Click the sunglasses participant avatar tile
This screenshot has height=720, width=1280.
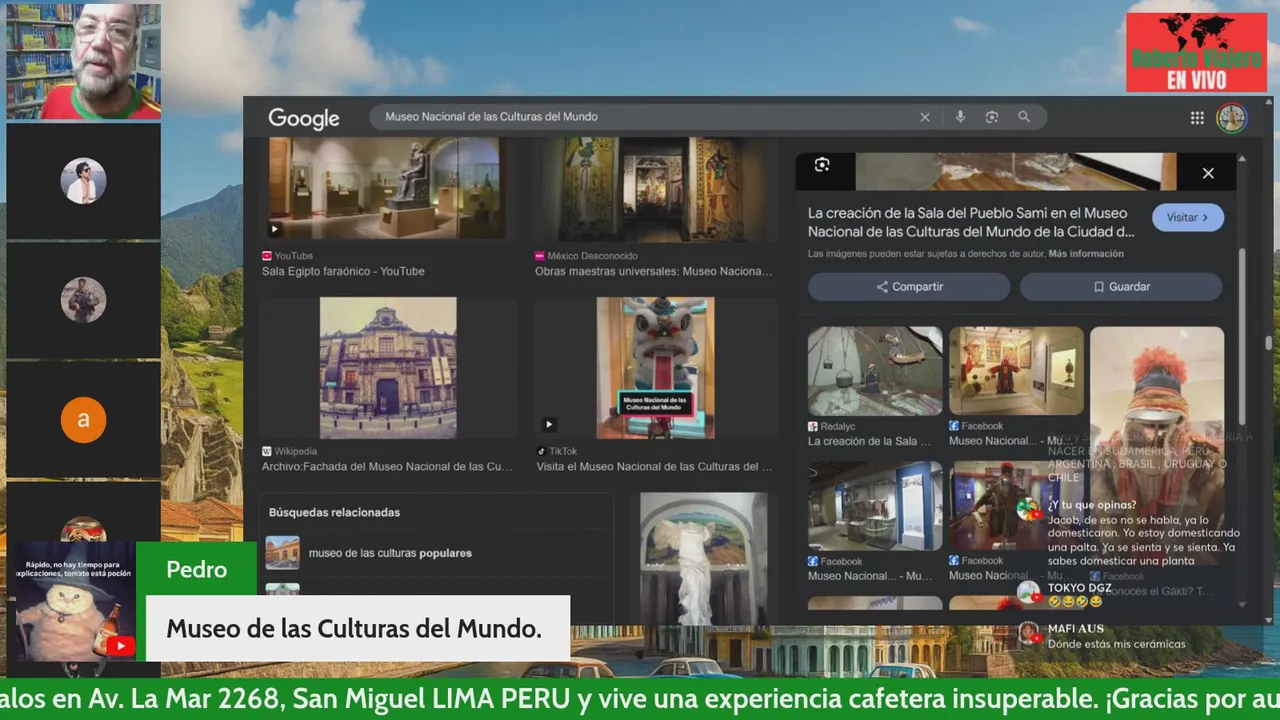point(83,181)
